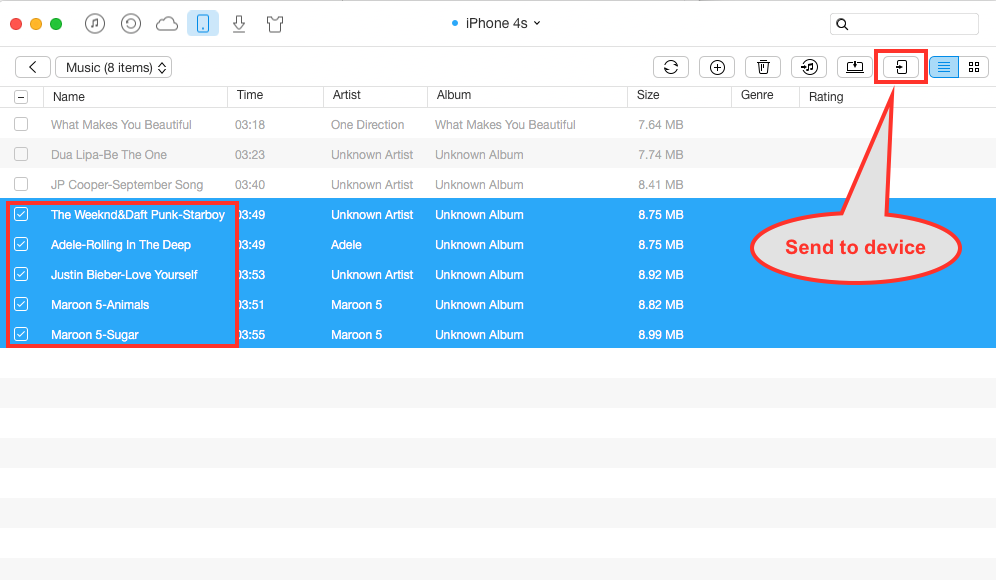Click the 7.74 MB size cell

pyautogui.click(x=661, y=154)
